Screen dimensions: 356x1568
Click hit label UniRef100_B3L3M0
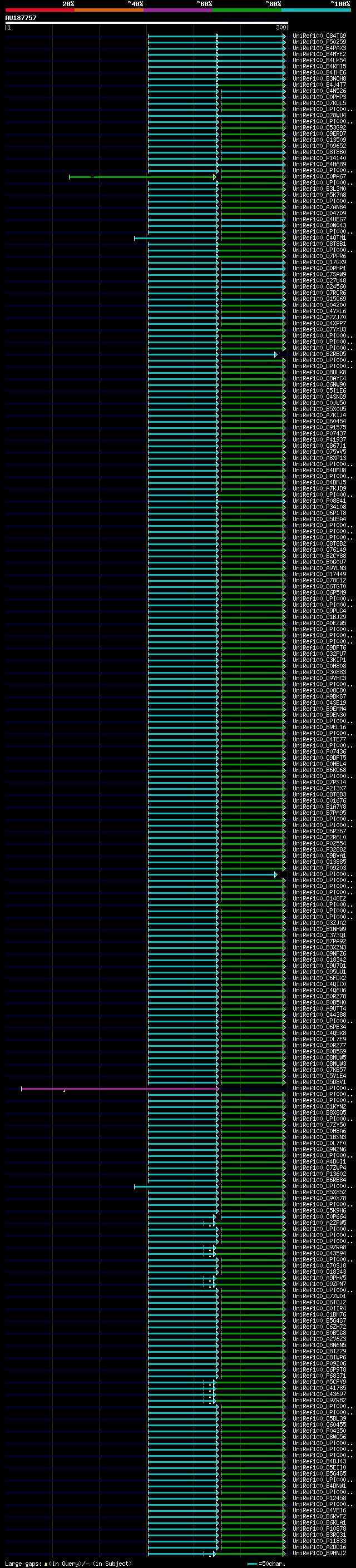[319, 189]
